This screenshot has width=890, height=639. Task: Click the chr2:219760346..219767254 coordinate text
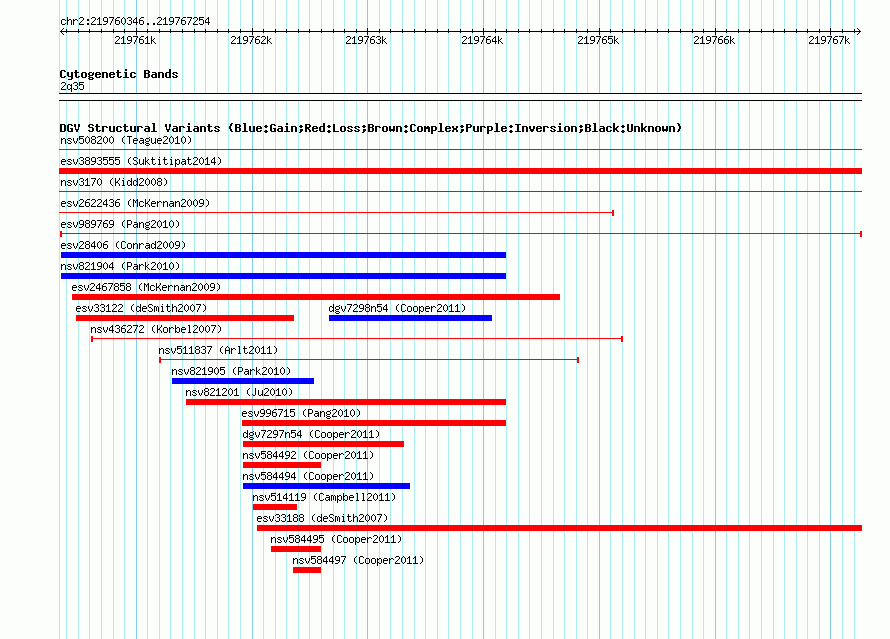tap(135, 21)
